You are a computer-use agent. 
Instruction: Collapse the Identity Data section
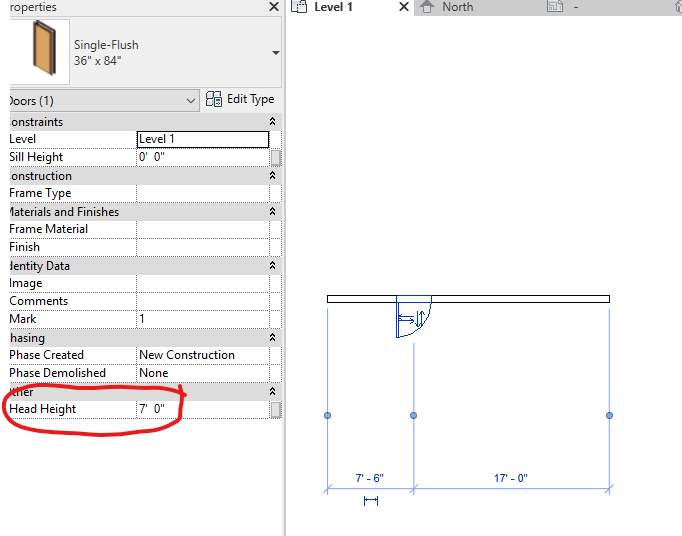(272, 265)
